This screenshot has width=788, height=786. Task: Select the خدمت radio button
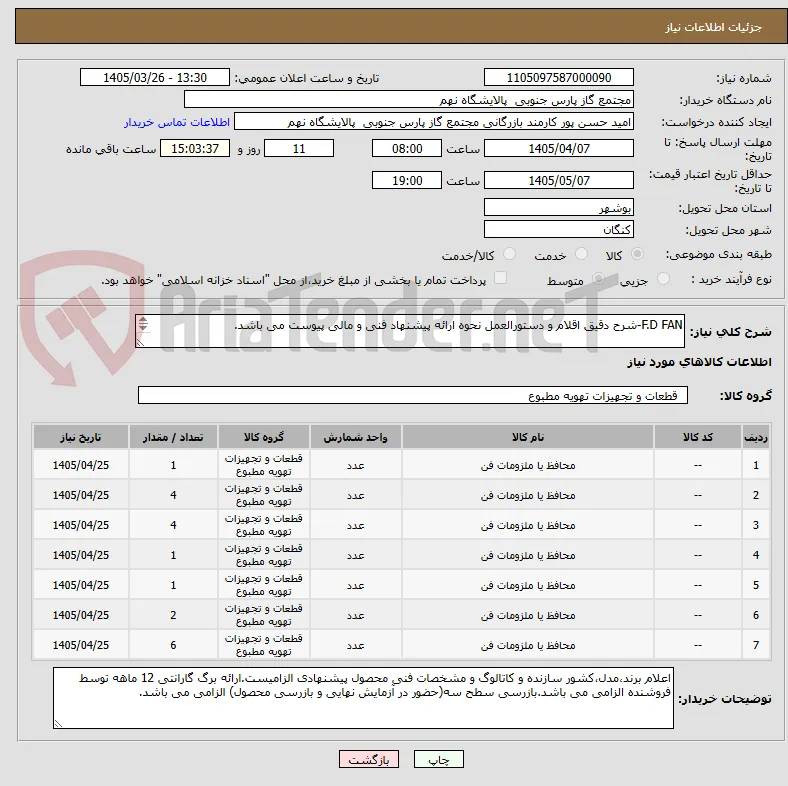click(581, 254)
